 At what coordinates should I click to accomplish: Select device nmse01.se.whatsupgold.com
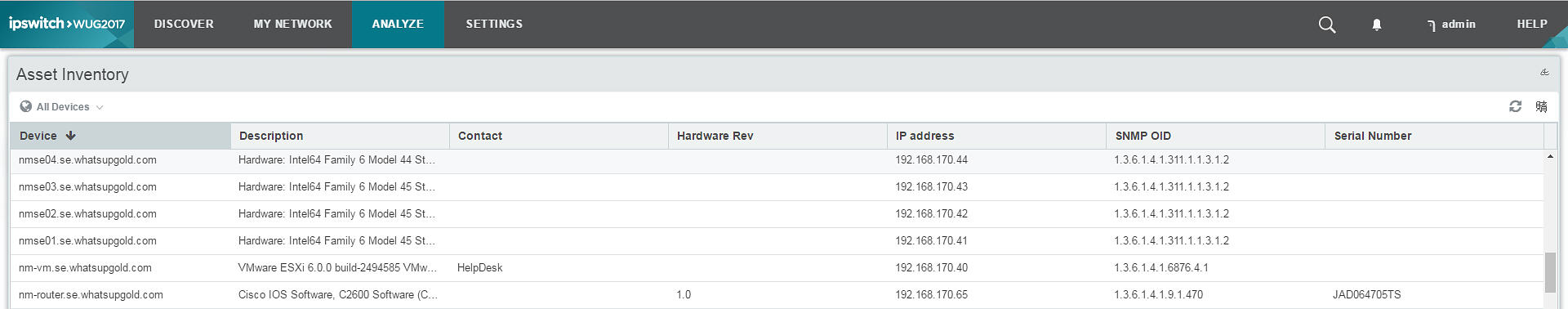[87, 241]
